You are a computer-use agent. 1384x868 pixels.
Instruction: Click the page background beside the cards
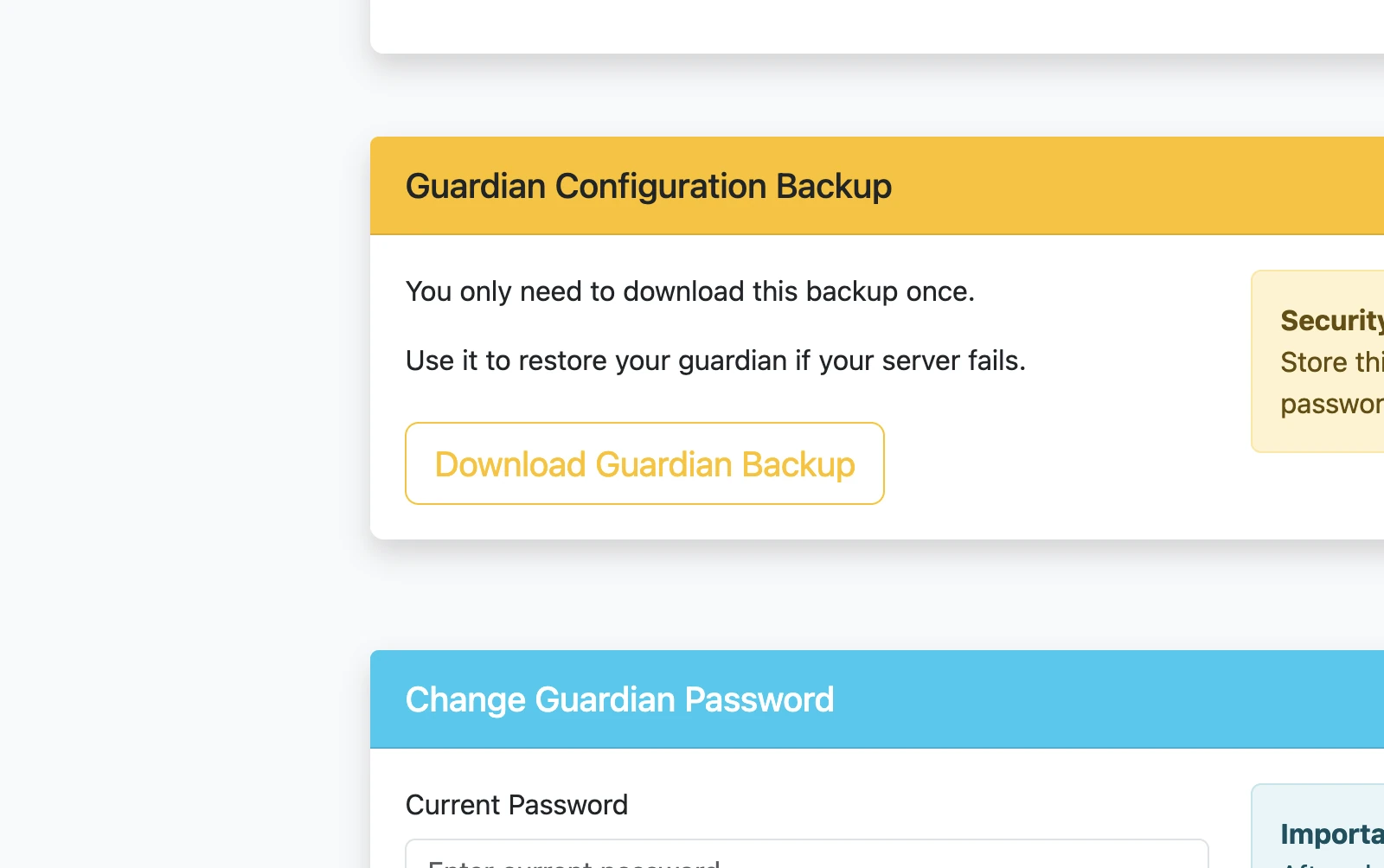[173, 432]
